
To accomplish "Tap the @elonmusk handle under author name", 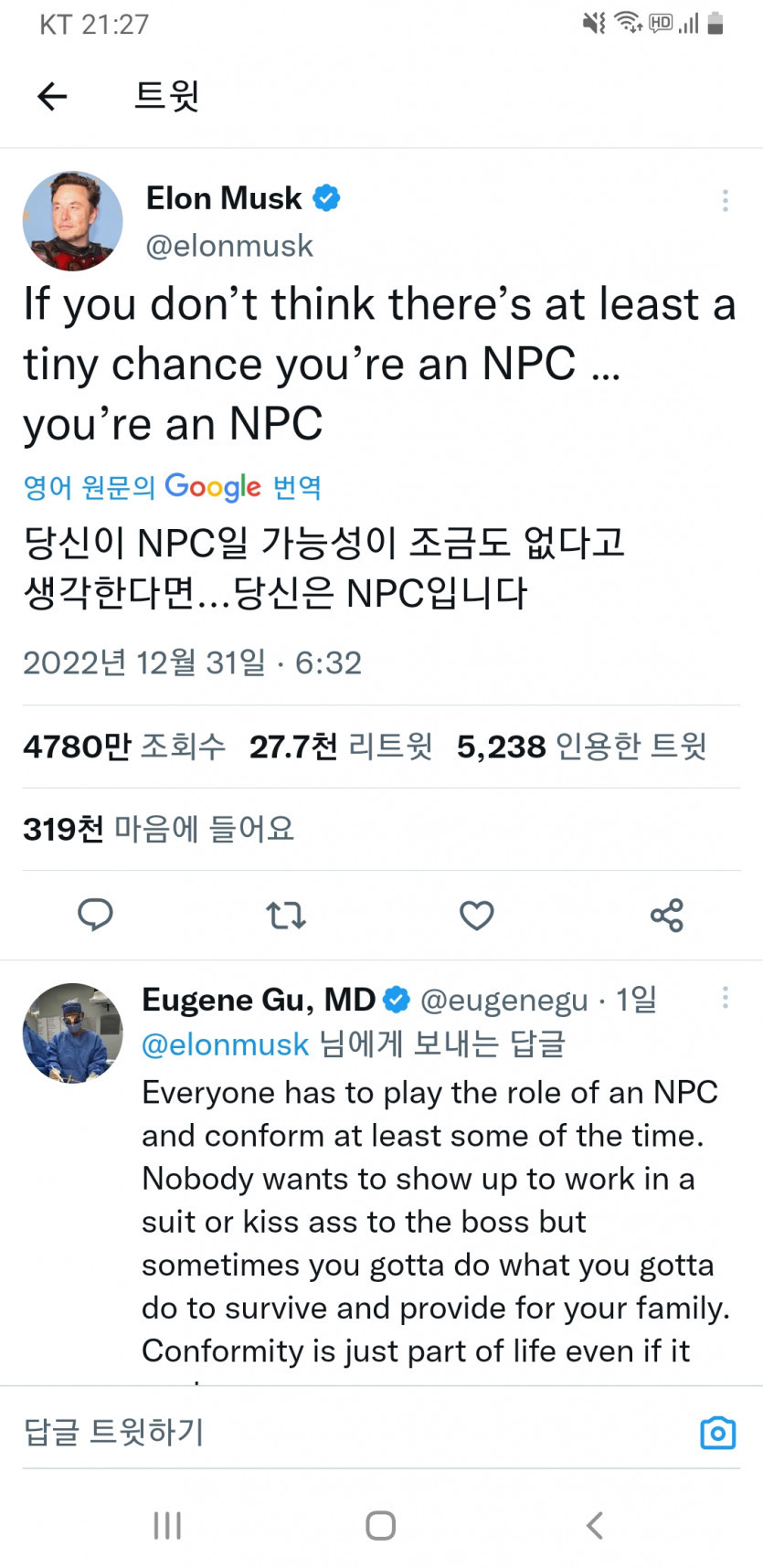I will point(229,246).
